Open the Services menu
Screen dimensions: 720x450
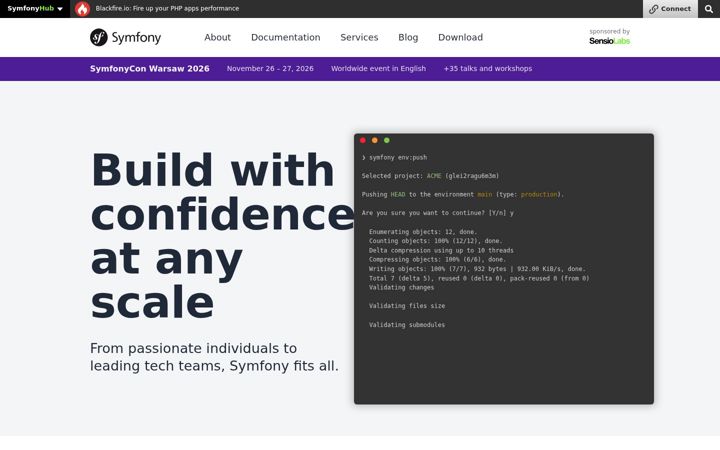coord(359,37)
